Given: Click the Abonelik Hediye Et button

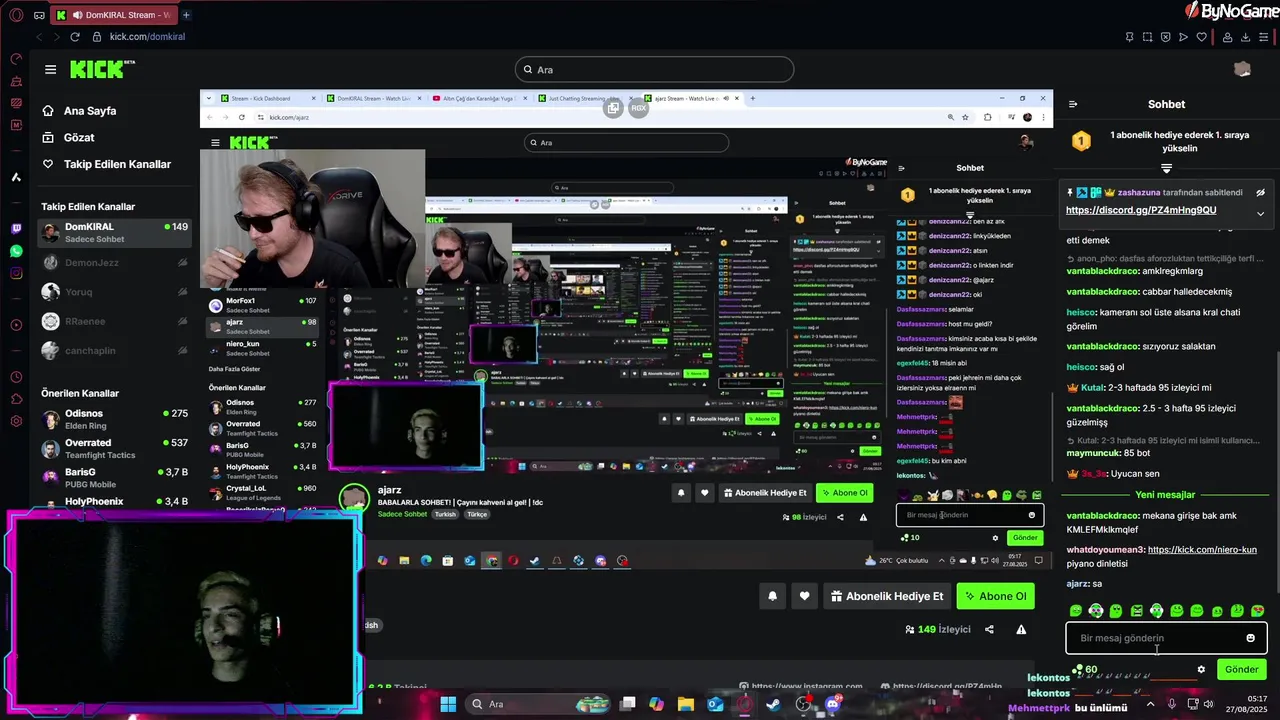Looking at the screenshot, I should click(887, 596).
